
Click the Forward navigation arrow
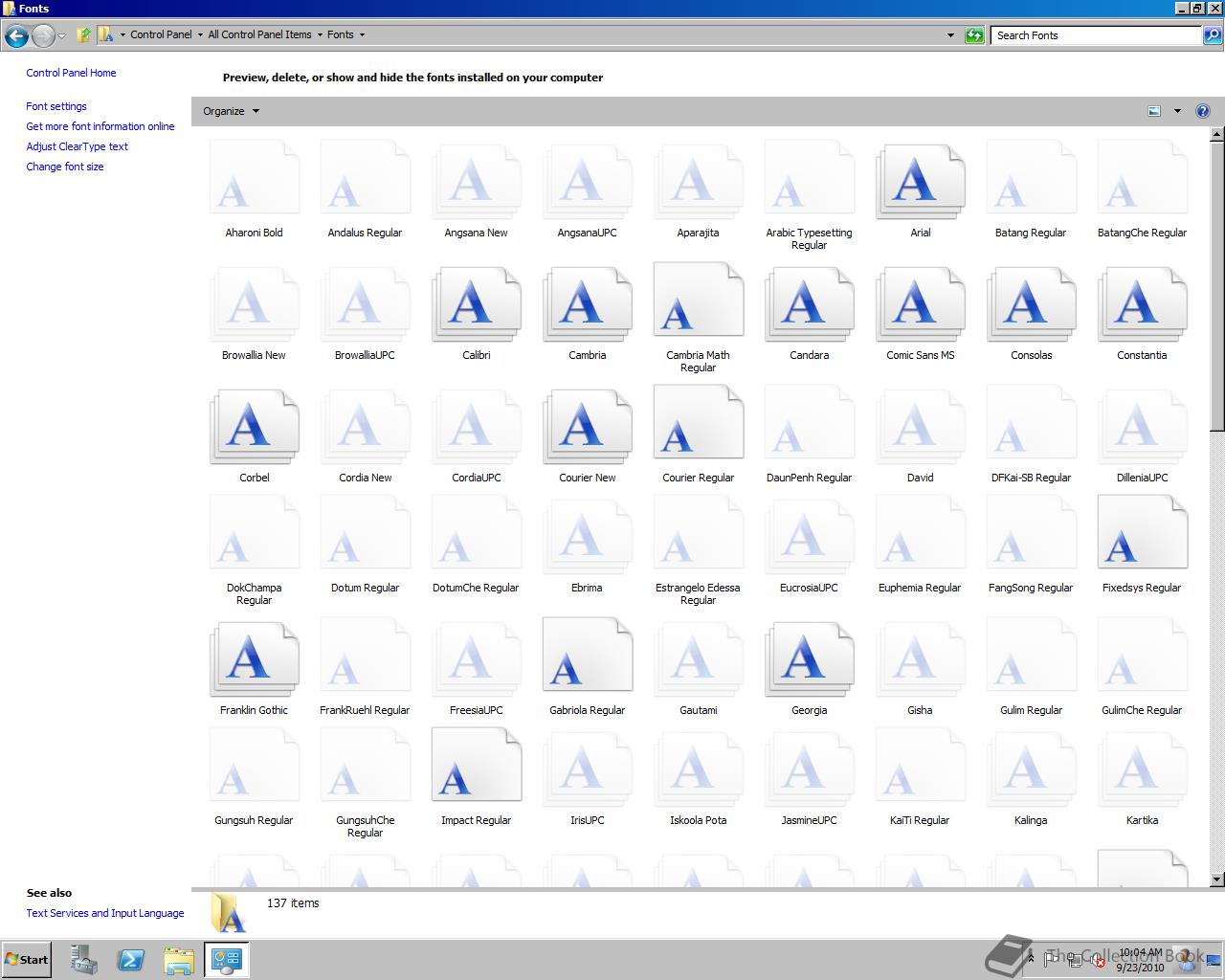click(x=43, y=36)
